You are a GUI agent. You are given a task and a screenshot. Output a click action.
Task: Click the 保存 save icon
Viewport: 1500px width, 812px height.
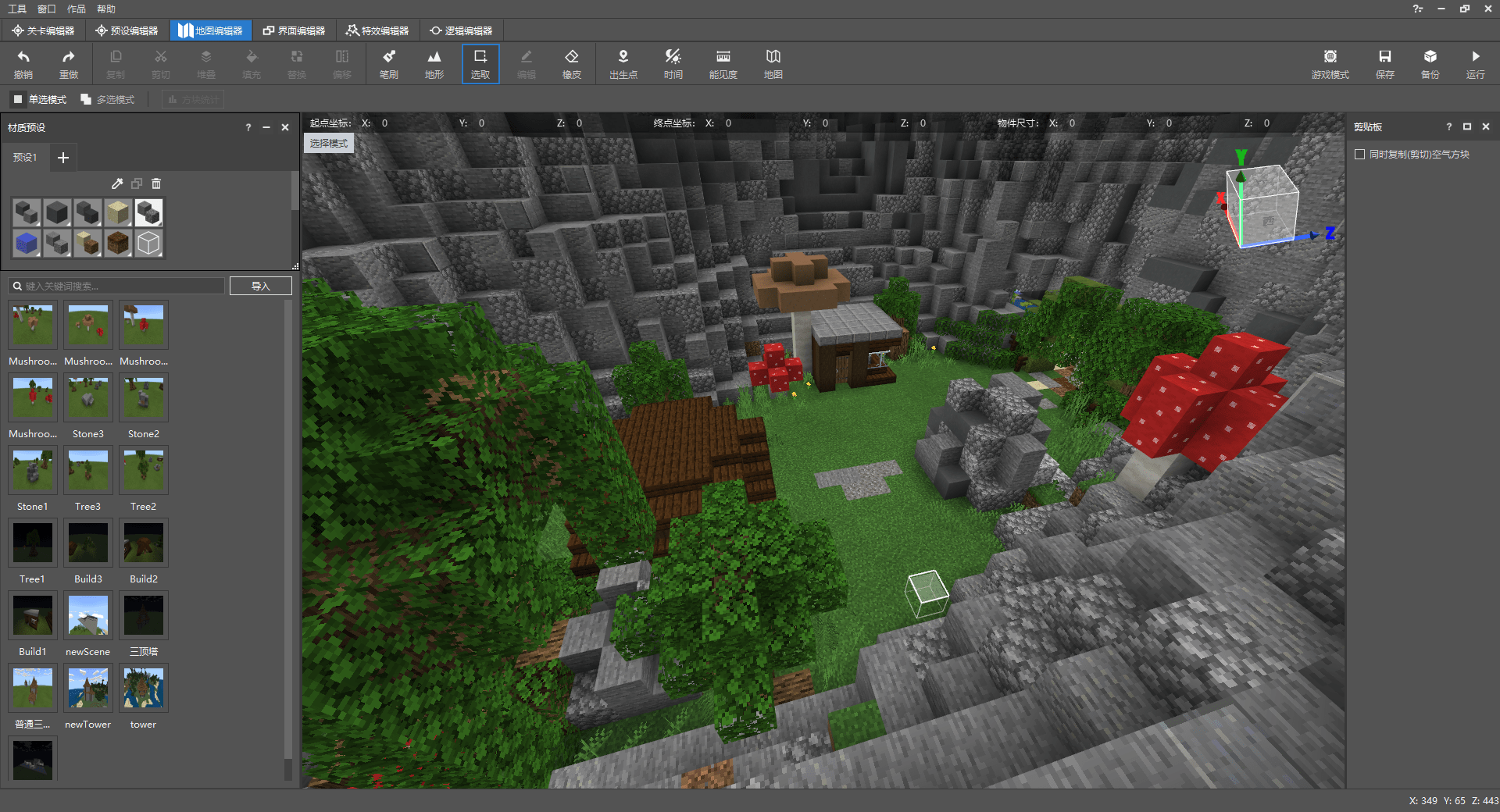pyautogui.click(x=1385, y=64)
